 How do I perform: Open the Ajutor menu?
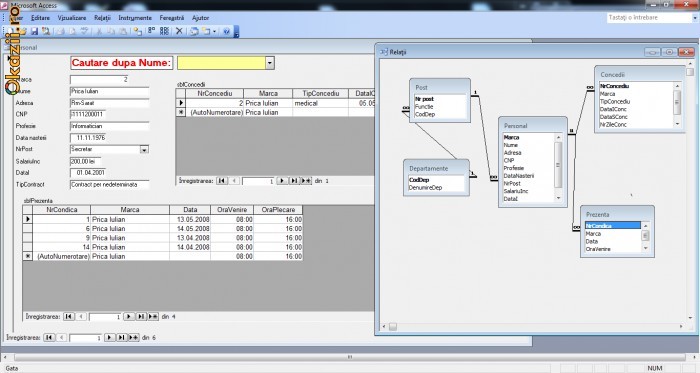200,18
